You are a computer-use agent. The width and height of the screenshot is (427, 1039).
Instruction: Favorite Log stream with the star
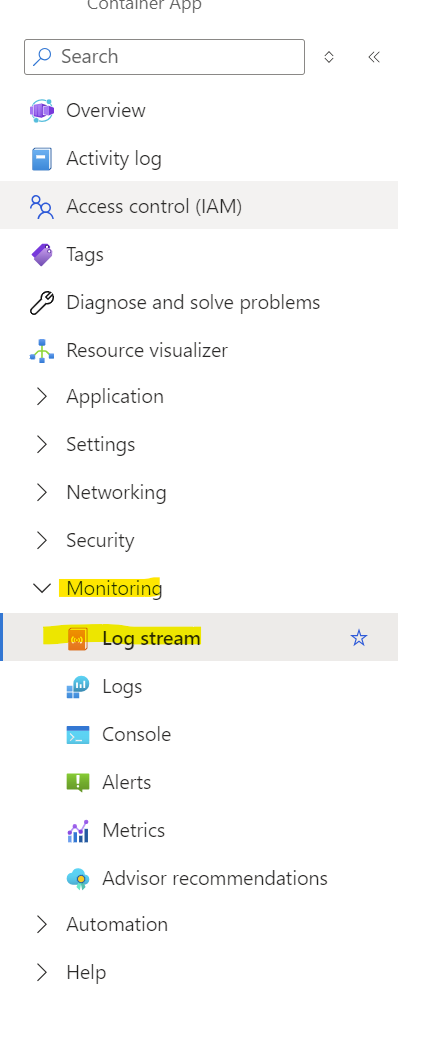[x=359, y=638]
